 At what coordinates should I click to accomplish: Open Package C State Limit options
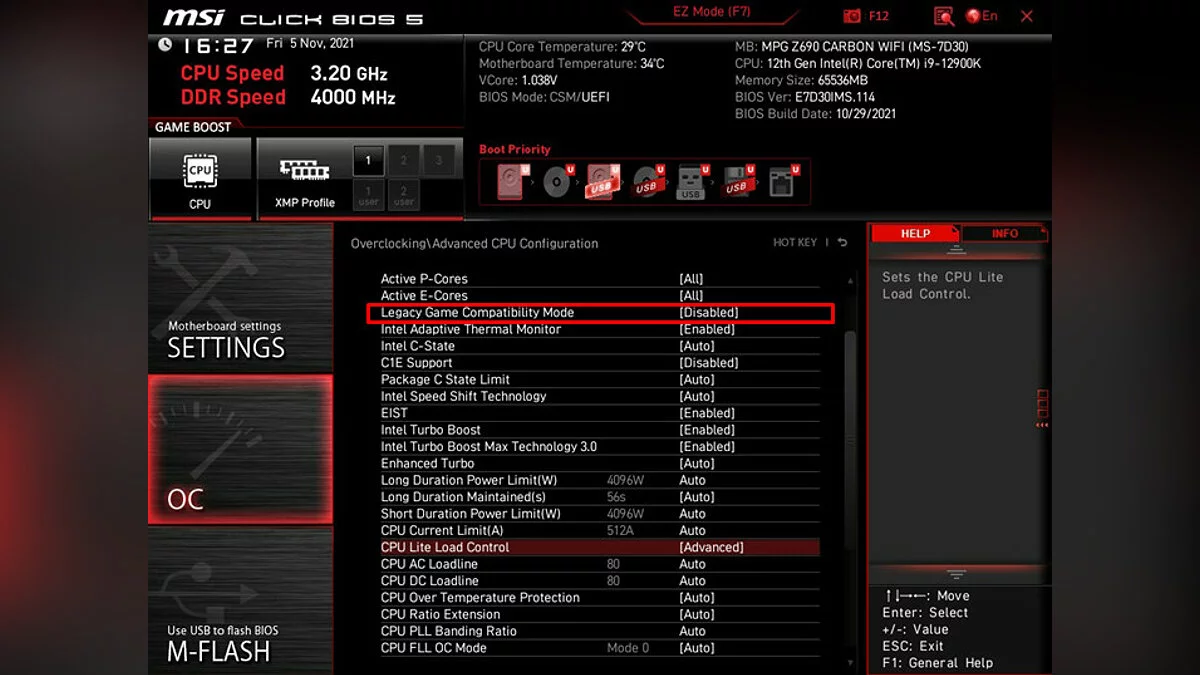[696, 380]
